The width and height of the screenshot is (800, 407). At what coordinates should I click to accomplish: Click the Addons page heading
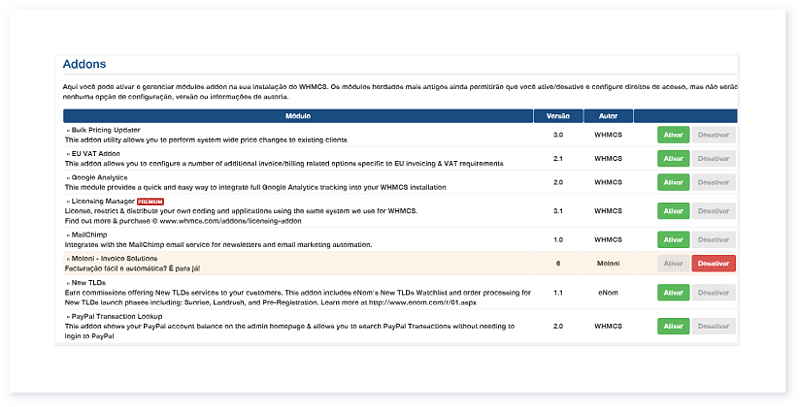pyautogui.click(x=84, y=64)
